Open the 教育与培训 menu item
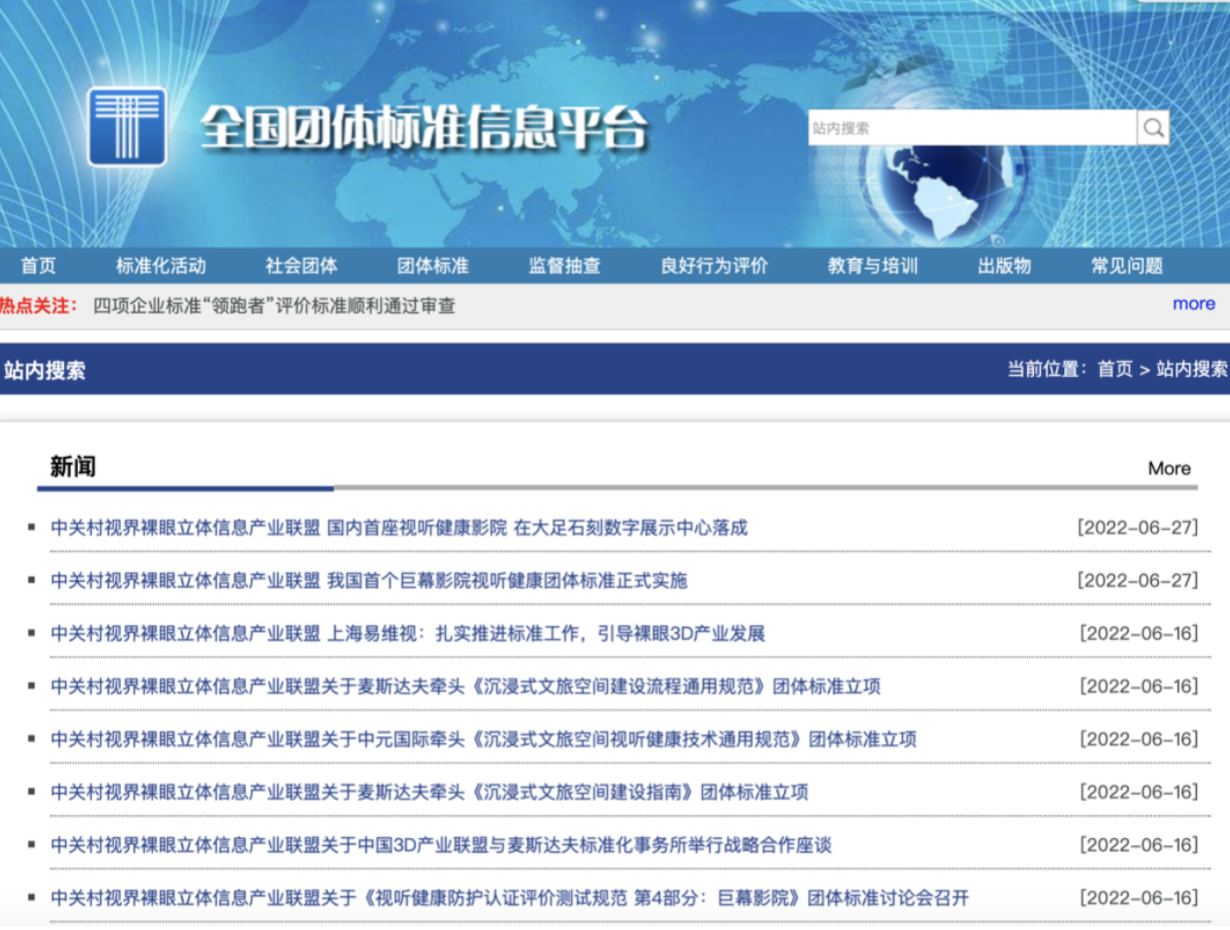Viewport: 1230px width, 930px height. [874, 265]
